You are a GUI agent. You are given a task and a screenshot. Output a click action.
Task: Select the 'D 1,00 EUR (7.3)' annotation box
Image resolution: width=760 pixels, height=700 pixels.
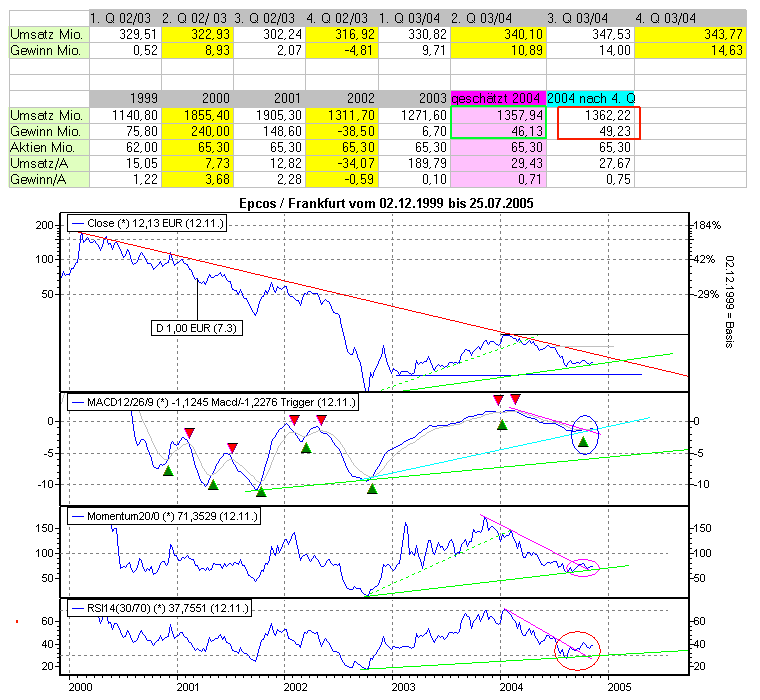(196, 326)
